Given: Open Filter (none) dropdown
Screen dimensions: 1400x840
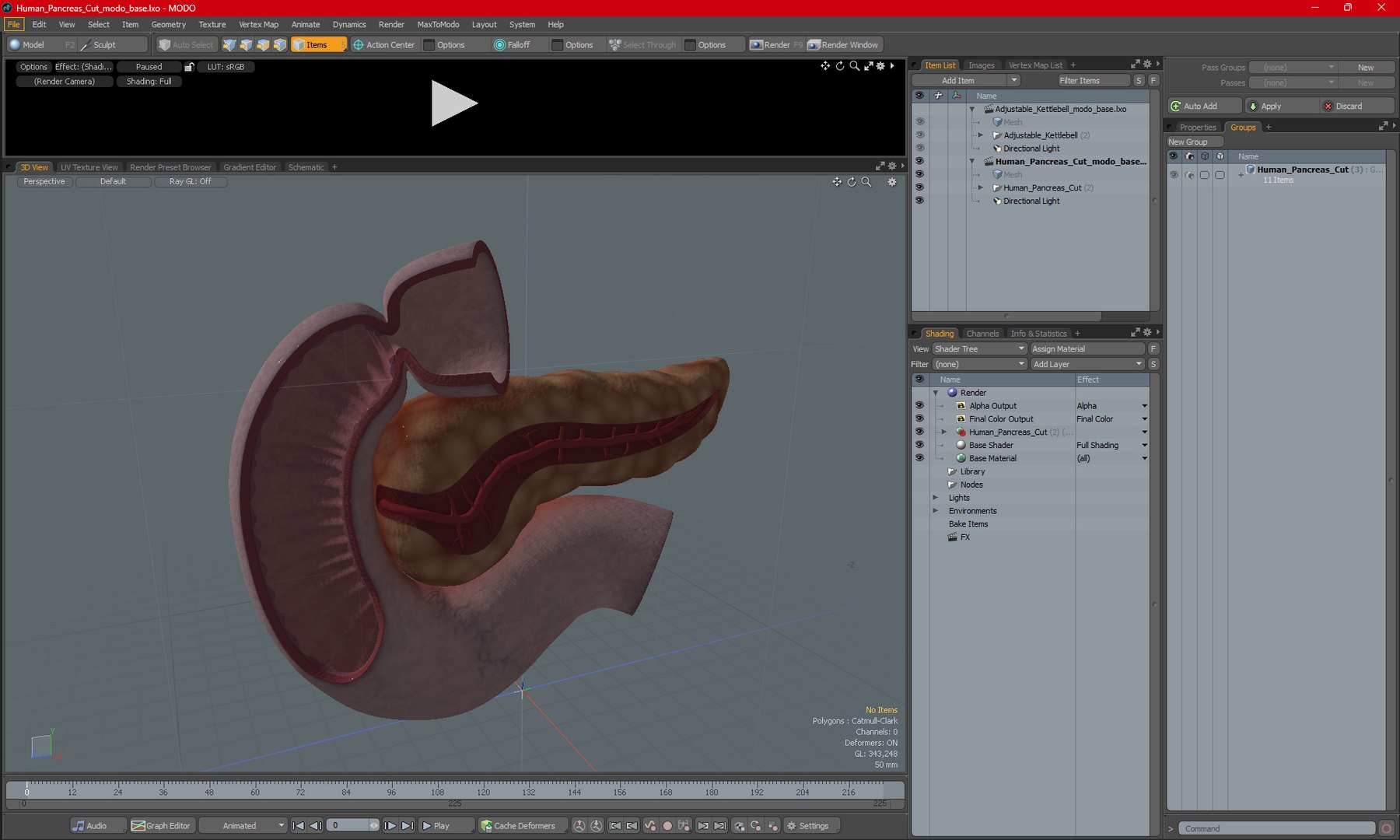Looking at the screenshot, I should point(979,364).
